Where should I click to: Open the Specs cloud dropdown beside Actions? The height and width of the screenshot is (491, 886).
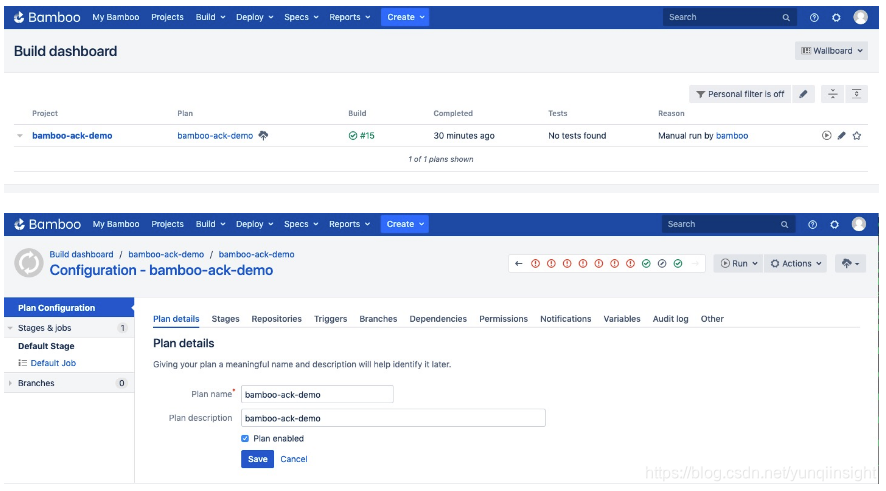pyautogui.click(x=850, y=263)
